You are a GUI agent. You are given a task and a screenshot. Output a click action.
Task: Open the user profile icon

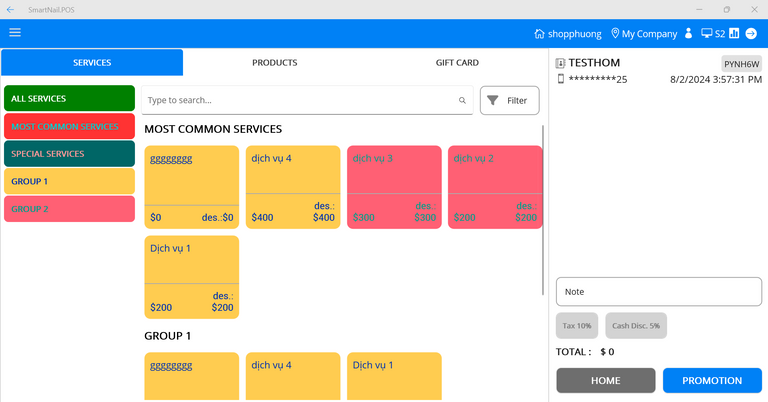(x=688, y=34)
